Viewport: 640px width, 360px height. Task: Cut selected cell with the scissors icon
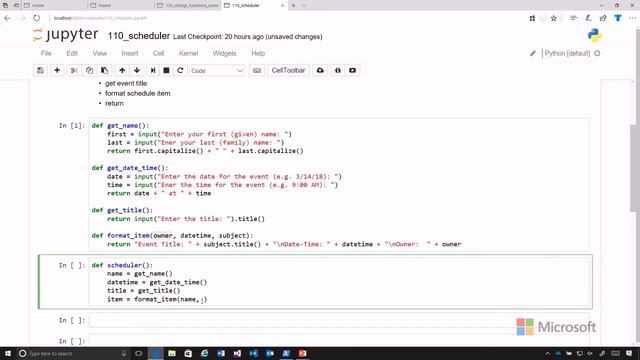pyautogui.click(x=74, y=71)
